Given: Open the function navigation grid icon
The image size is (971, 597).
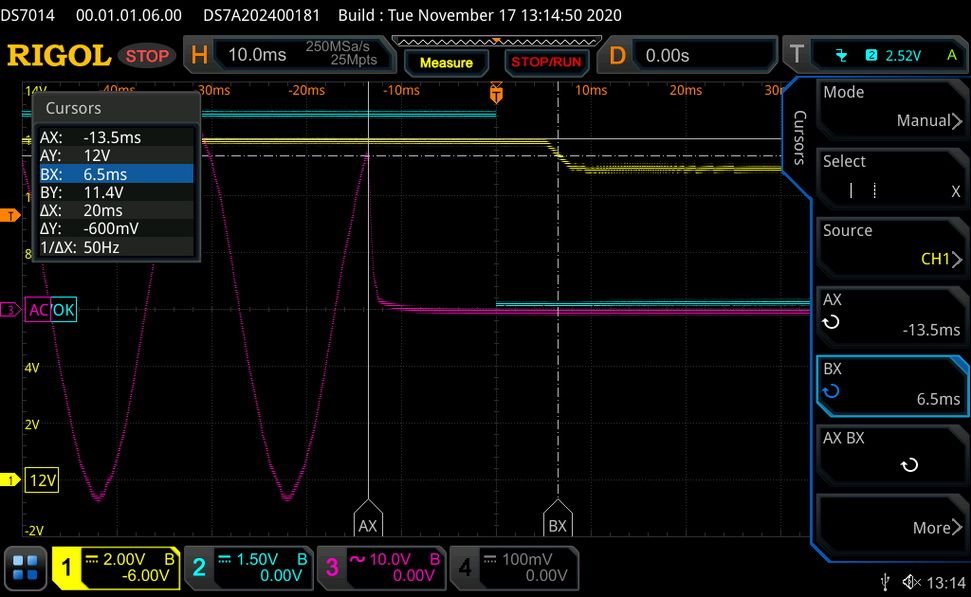Looking at the screenshot, I should coord(25,567).
